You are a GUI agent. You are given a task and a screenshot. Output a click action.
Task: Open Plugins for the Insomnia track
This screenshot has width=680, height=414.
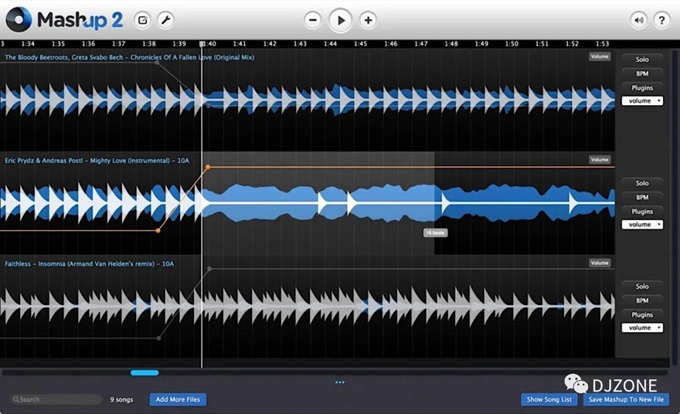(x=642, y=315)
